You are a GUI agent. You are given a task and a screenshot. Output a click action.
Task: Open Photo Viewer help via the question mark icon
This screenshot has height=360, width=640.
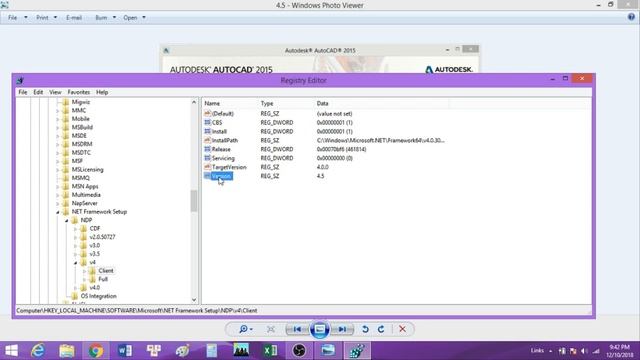[x=631, y=17]
